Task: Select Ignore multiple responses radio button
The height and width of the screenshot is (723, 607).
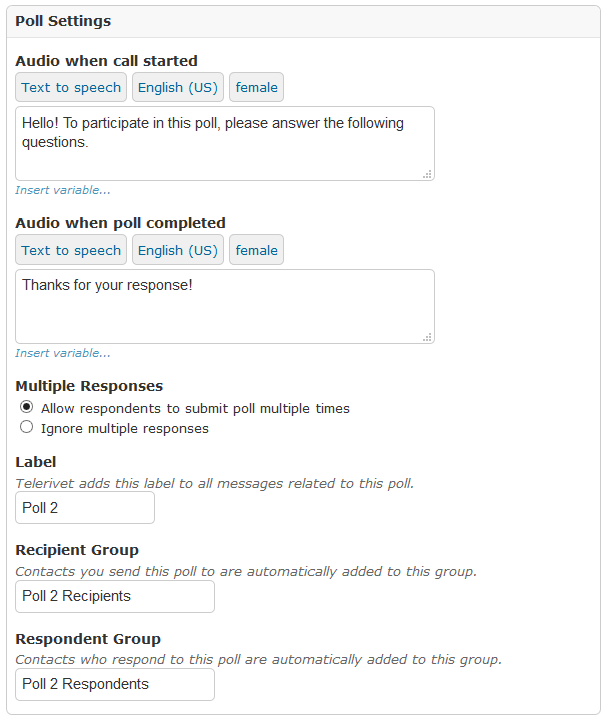Action: click(x=27, y=427)
